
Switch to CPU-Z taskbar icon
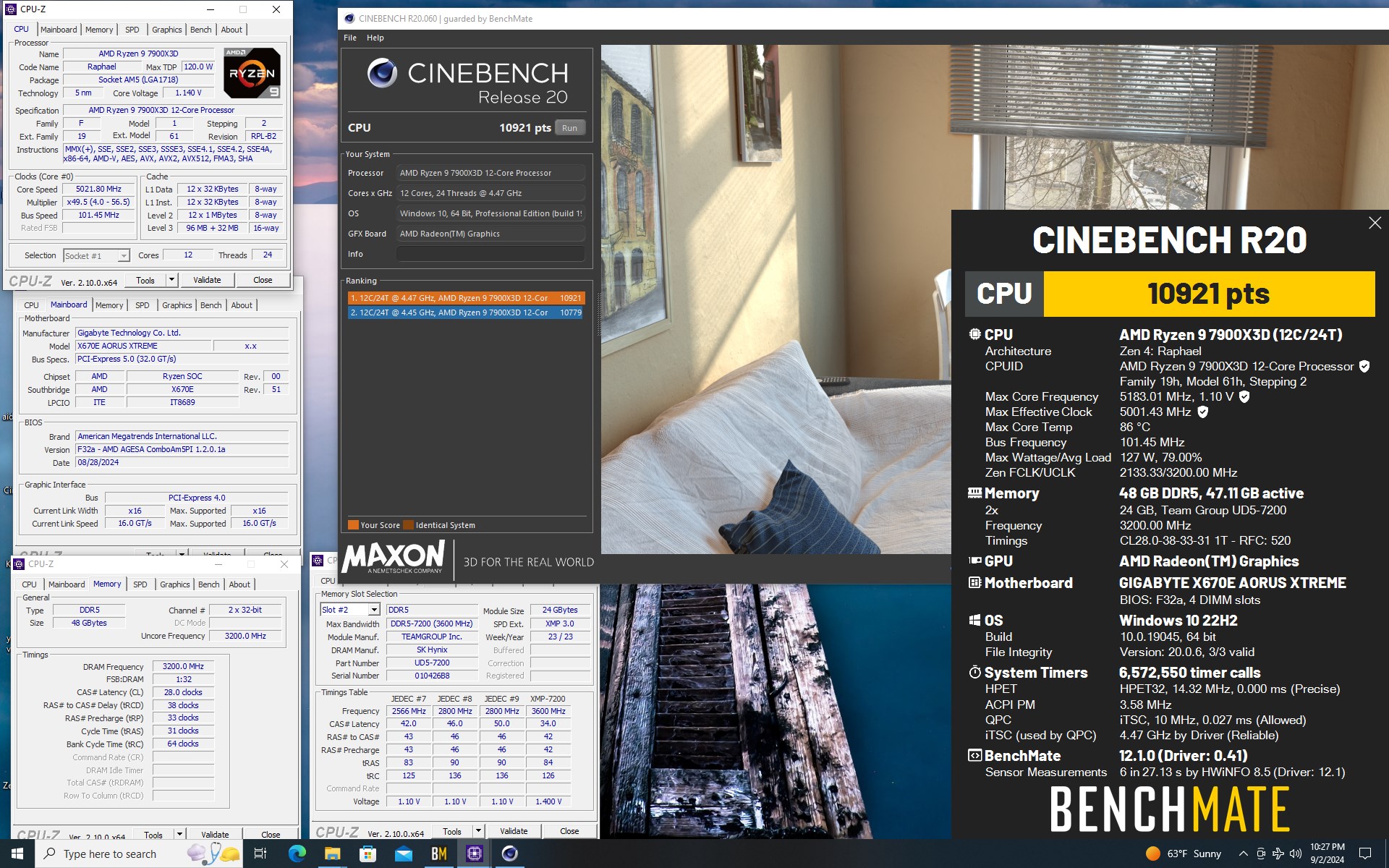[x=475, y=854]
